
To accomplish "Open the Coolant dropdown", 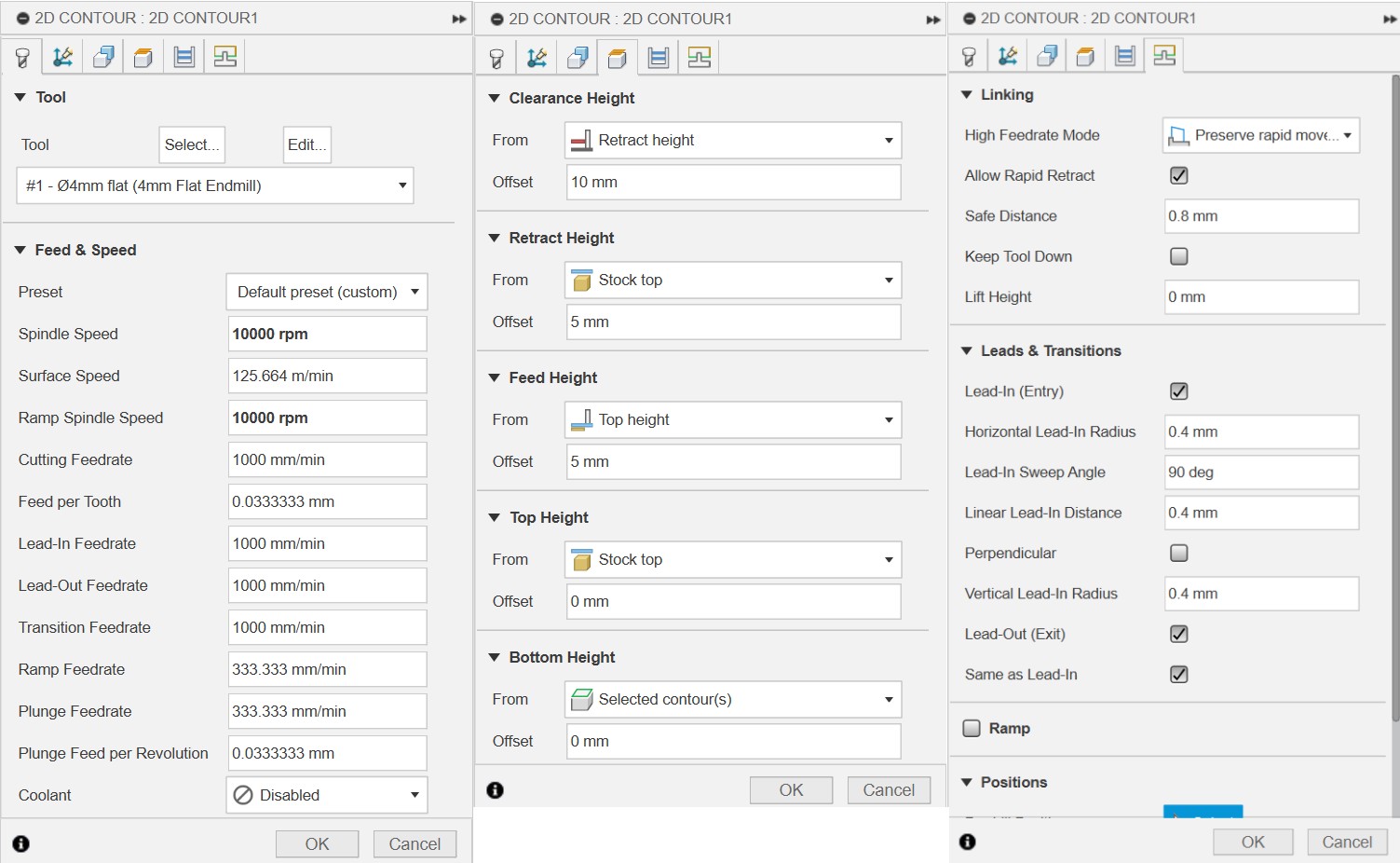I will click(326, 795).
